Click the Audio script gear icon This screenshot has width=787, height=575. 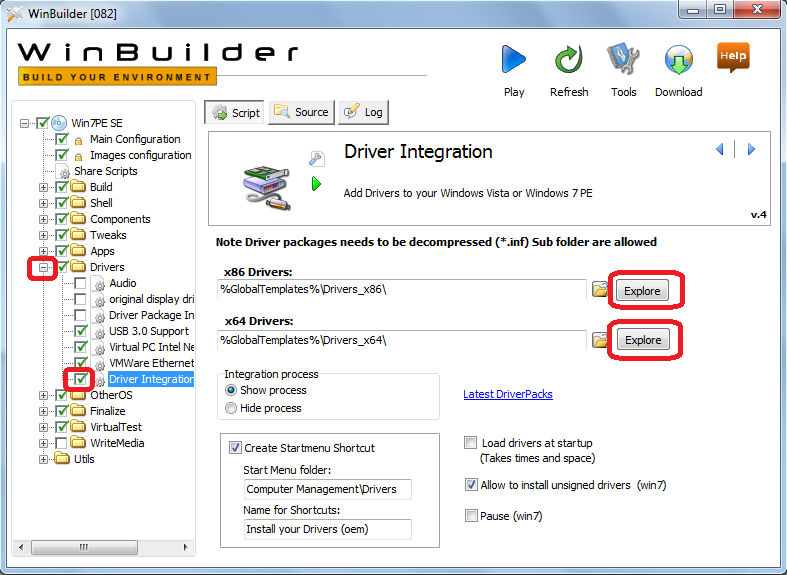[x=99, y=283]
